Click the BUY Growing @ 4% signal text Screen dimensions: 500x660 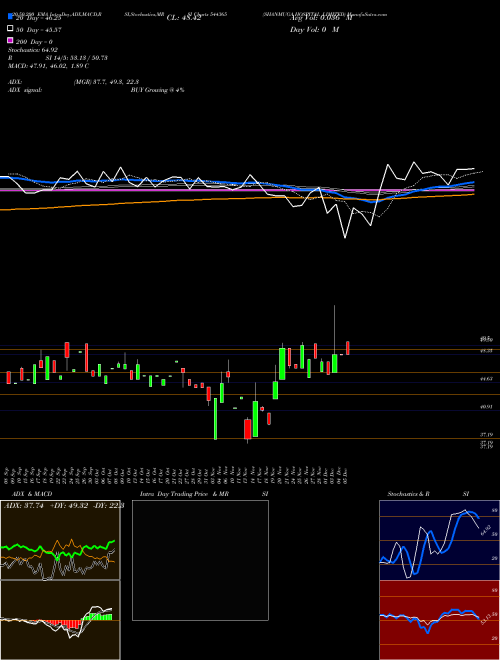(157, 90)
